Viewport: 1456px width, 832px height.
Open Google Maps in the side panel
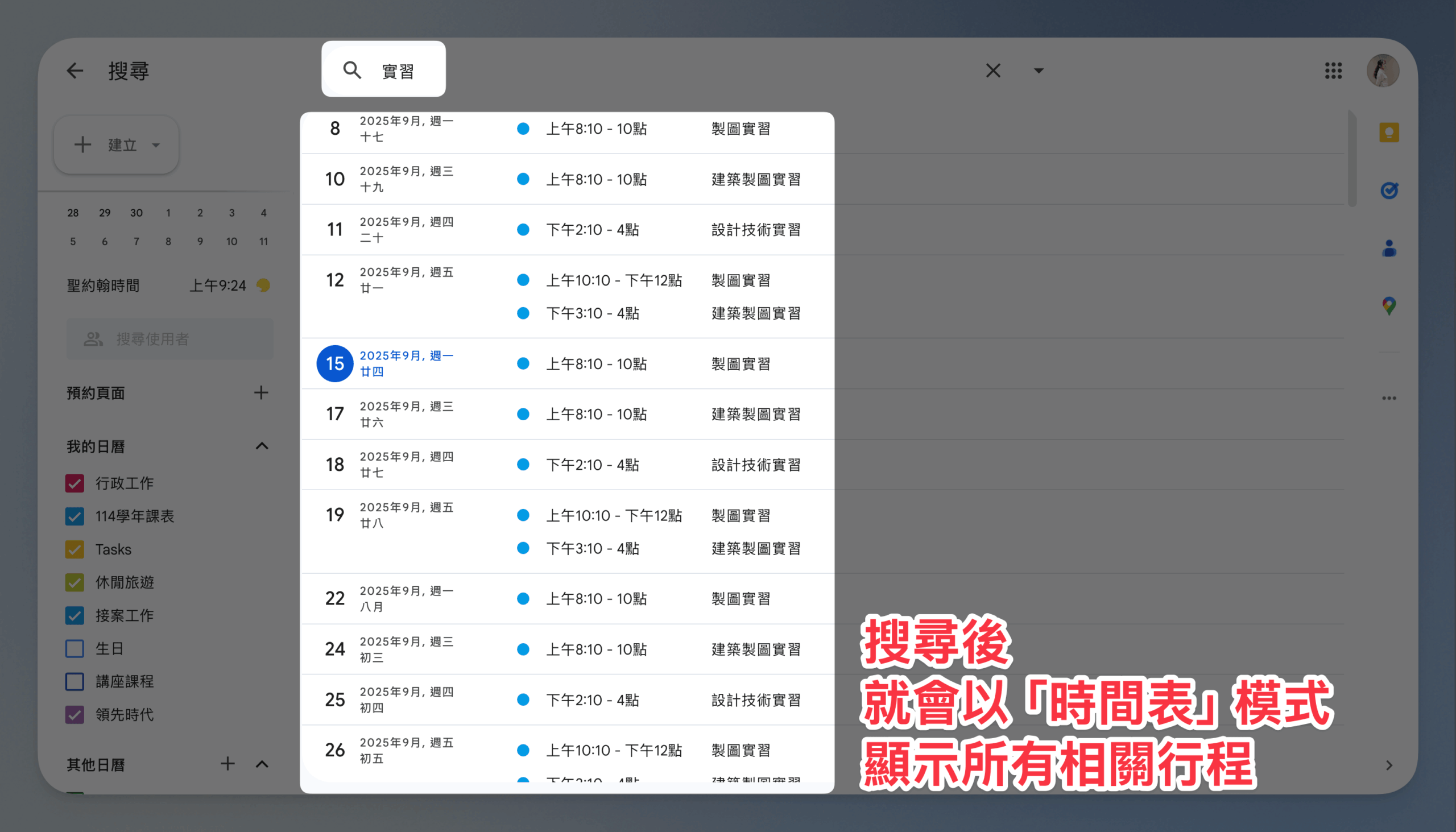point(1388,307)
